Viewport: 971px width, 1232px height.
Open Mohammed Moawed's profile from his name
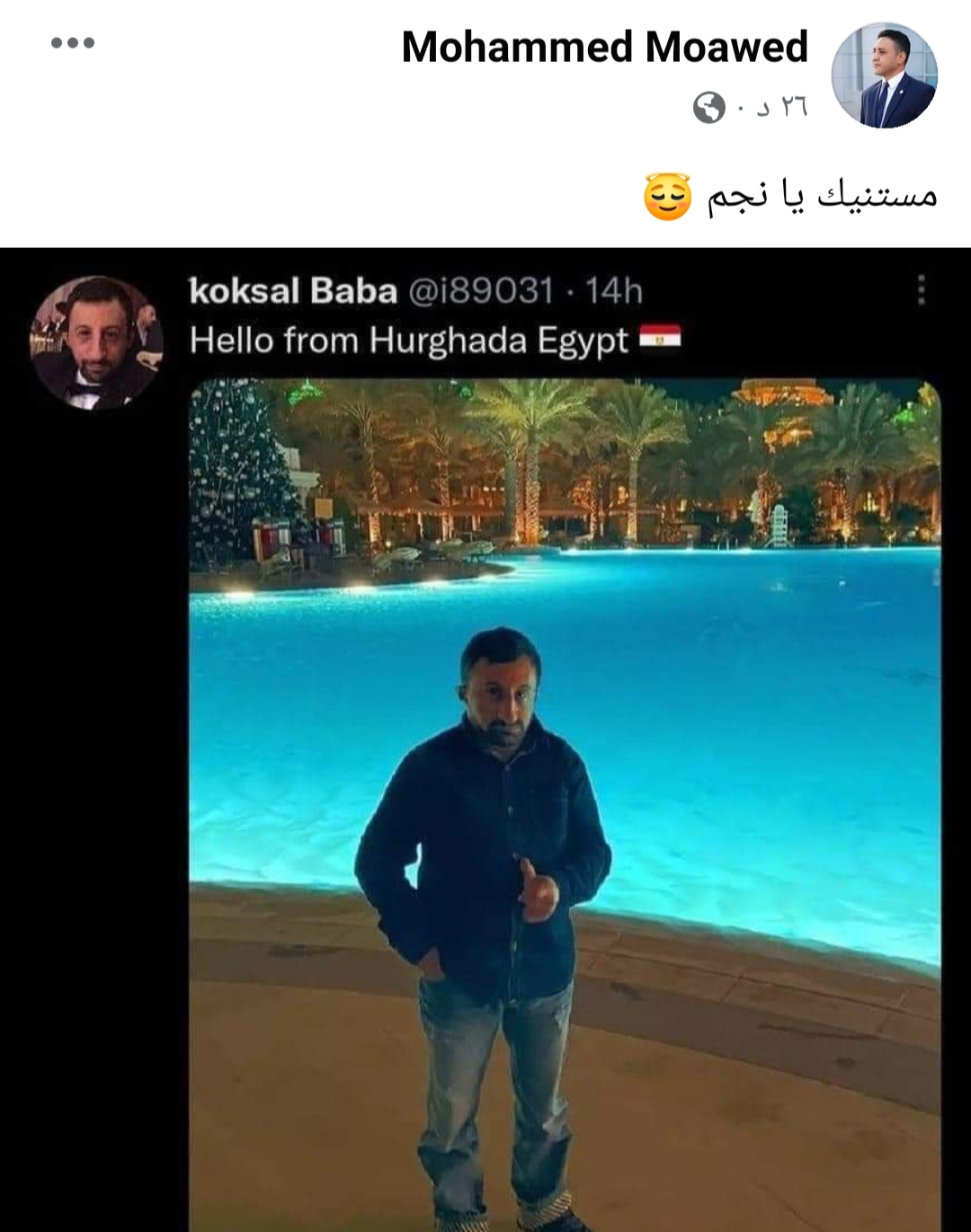click(x=604, y=48)
